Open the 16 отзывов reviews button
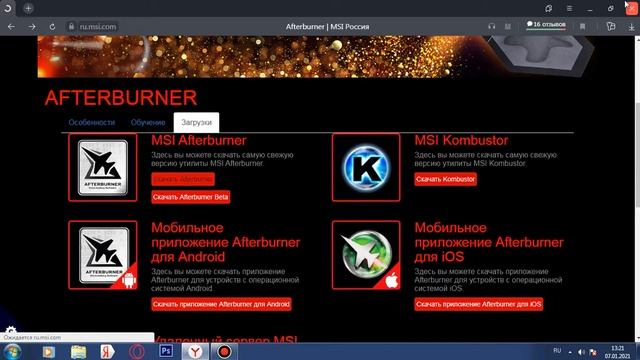This screenshot has width=640, height=360. pyautogui.click(x=546, y=24)
